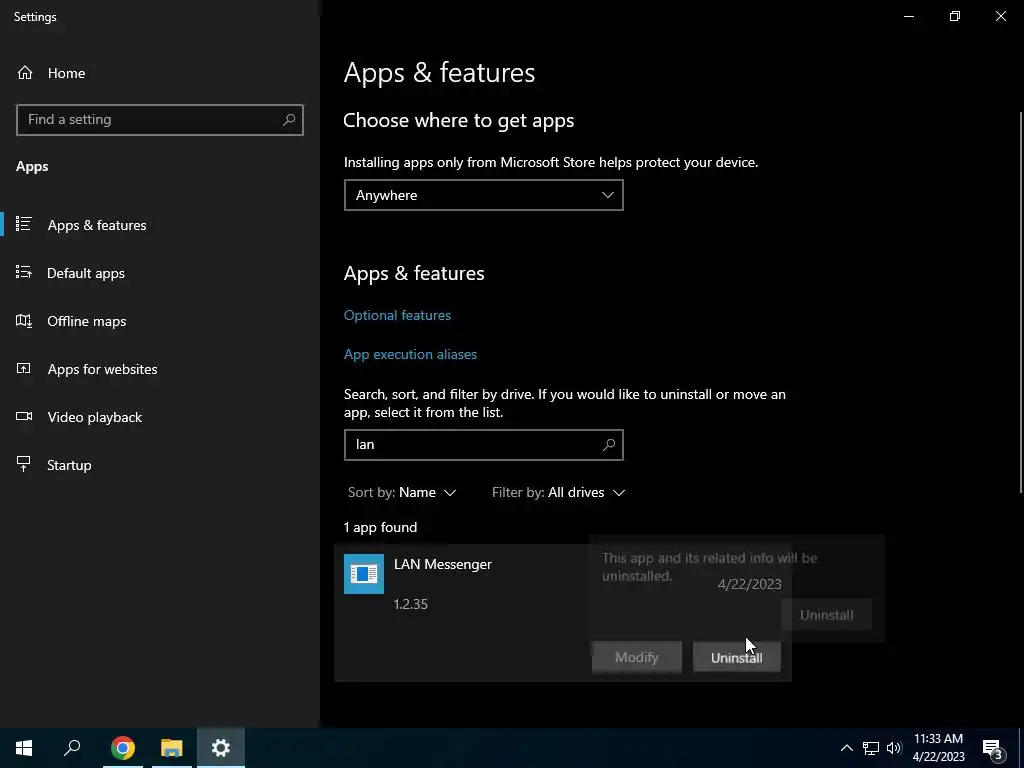Select LAN Messenger entry name
This screenshot has width=1024, height=768.
click(x=443, y=564)
